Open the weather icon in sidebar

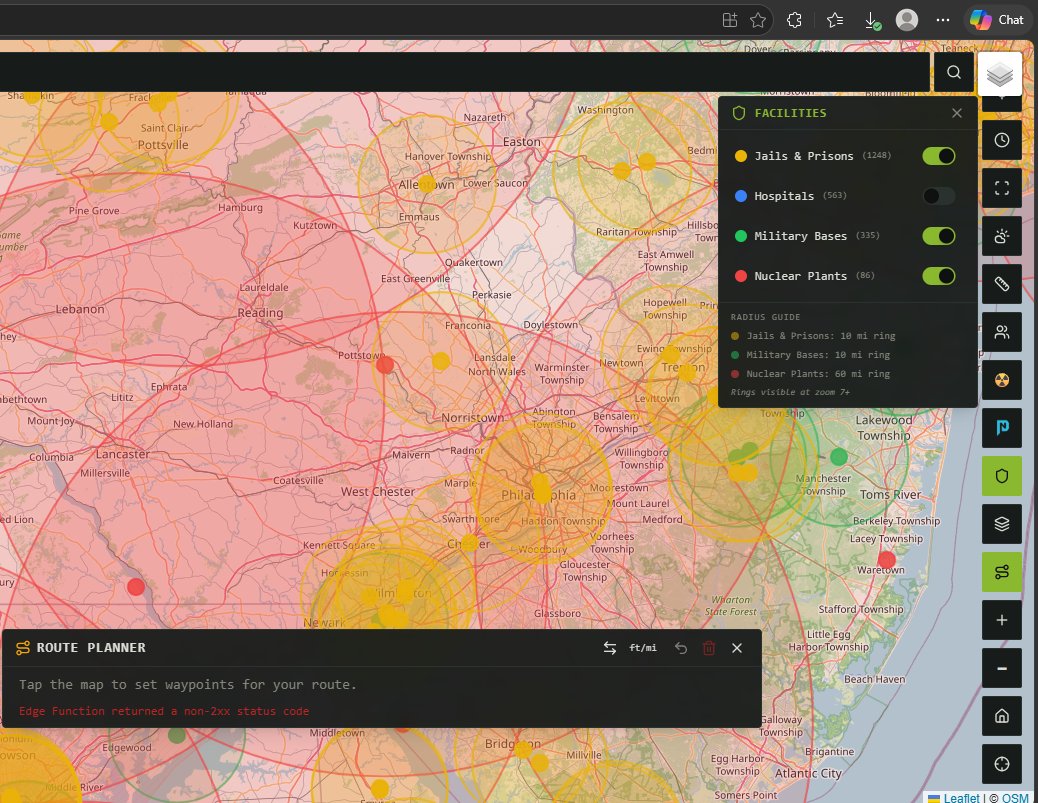(x=1002, y=236)
